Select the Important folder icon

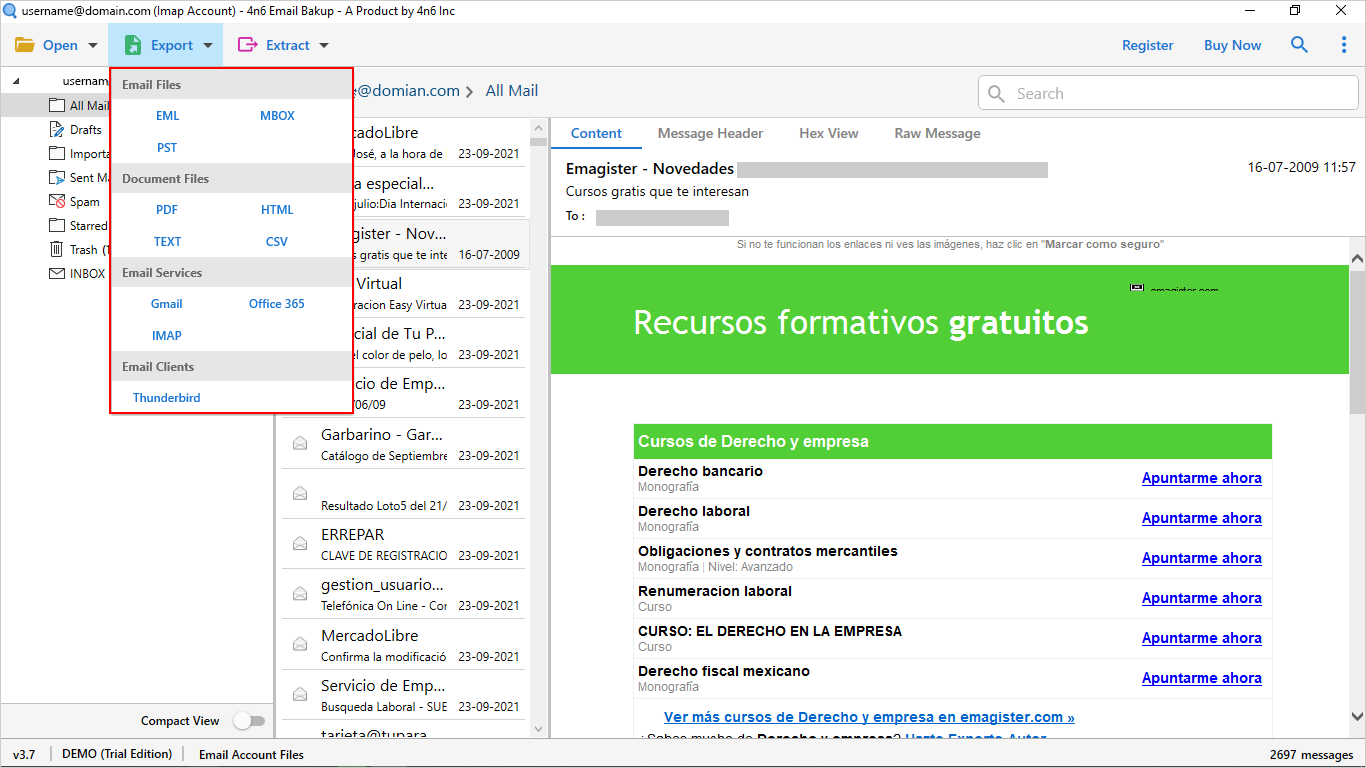point(58,153)
